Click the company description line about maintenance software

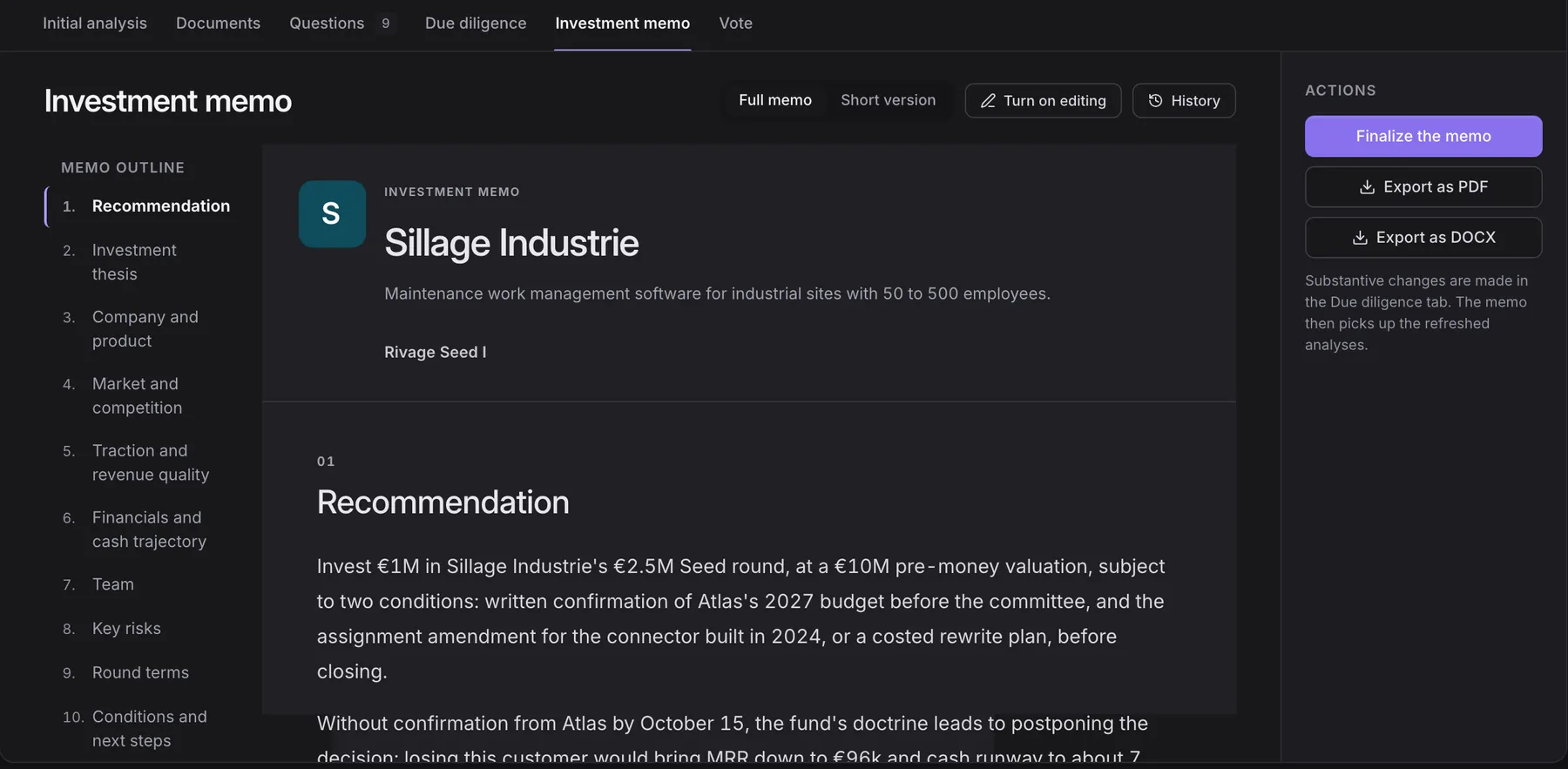[x=717, y=293]
